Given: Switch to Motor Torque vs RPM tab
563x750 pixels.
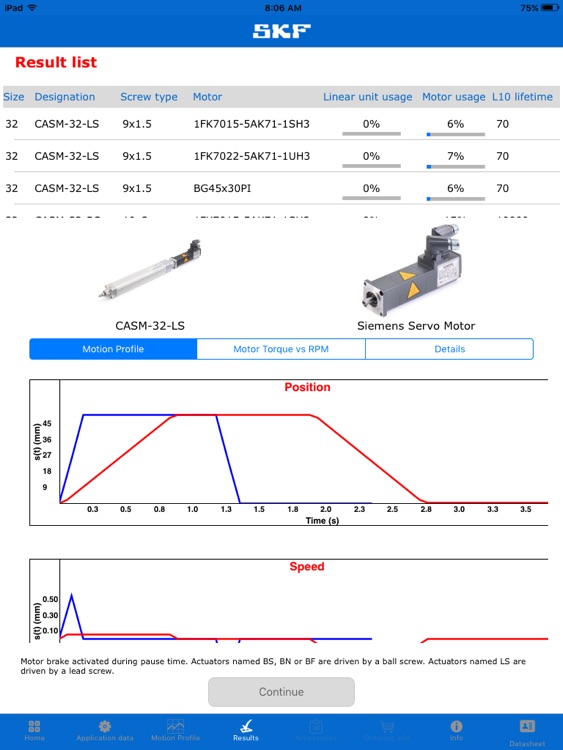Looking at the screenshot, I should tap(281, 349).
